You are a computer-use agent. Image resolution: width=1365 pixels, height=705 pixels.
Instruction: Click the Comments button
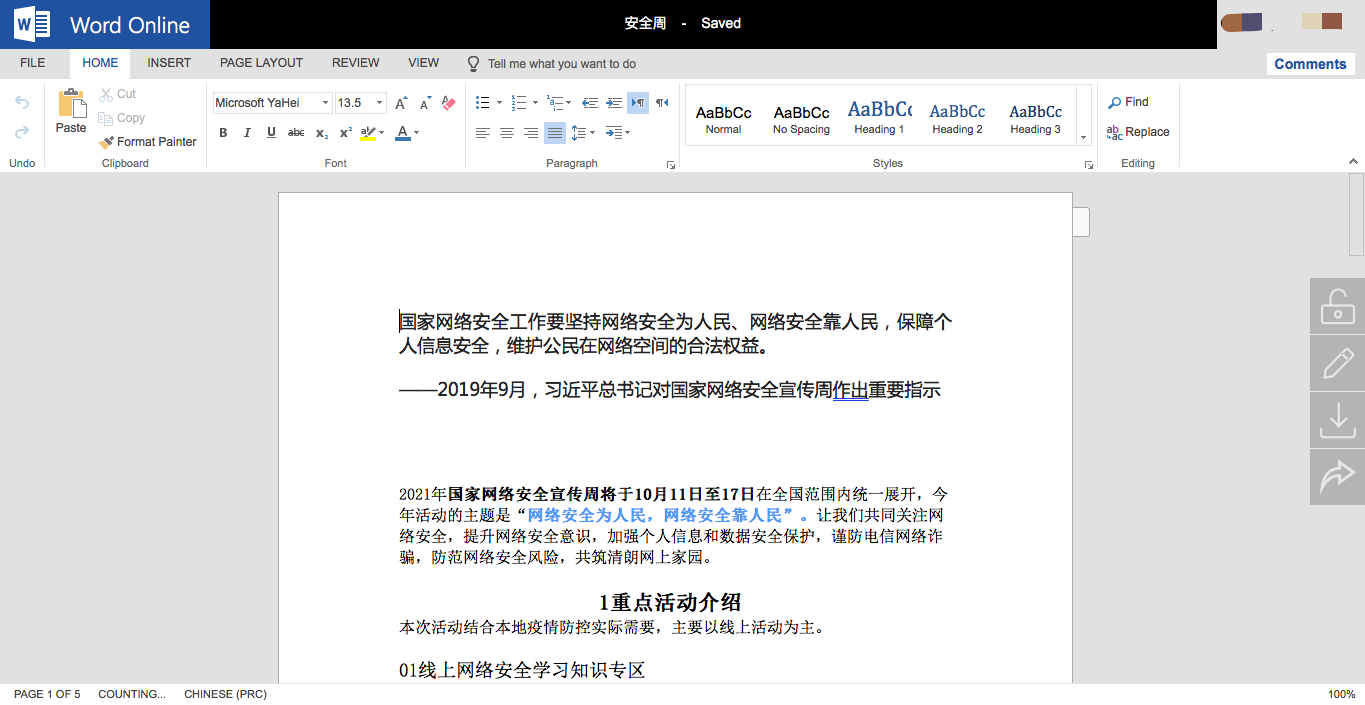tap(1310, 64)
